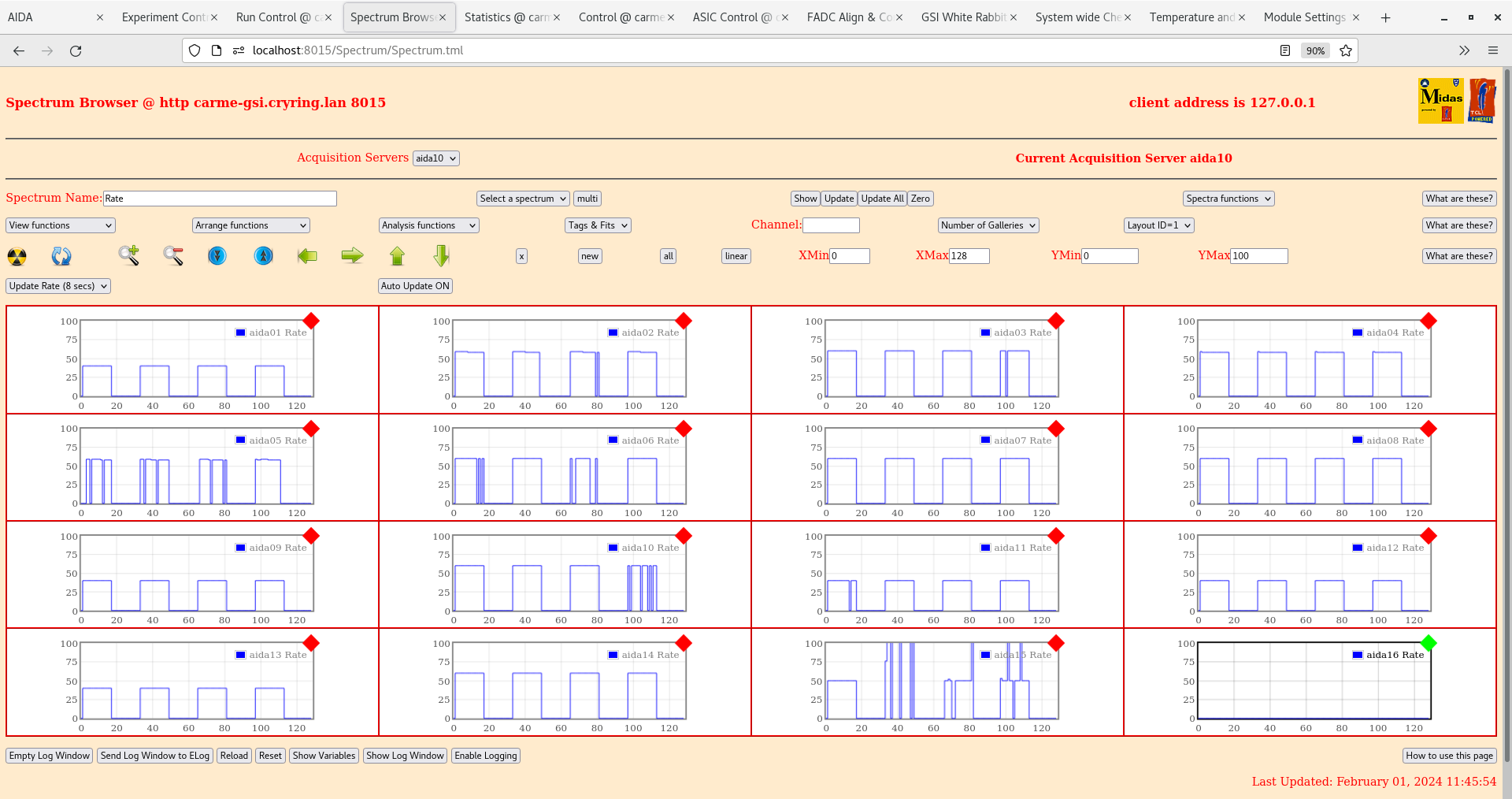Screen dimensions: 1512x799
Task: Open the Analysis functions dropdown
Action: (x=428, y=225)
